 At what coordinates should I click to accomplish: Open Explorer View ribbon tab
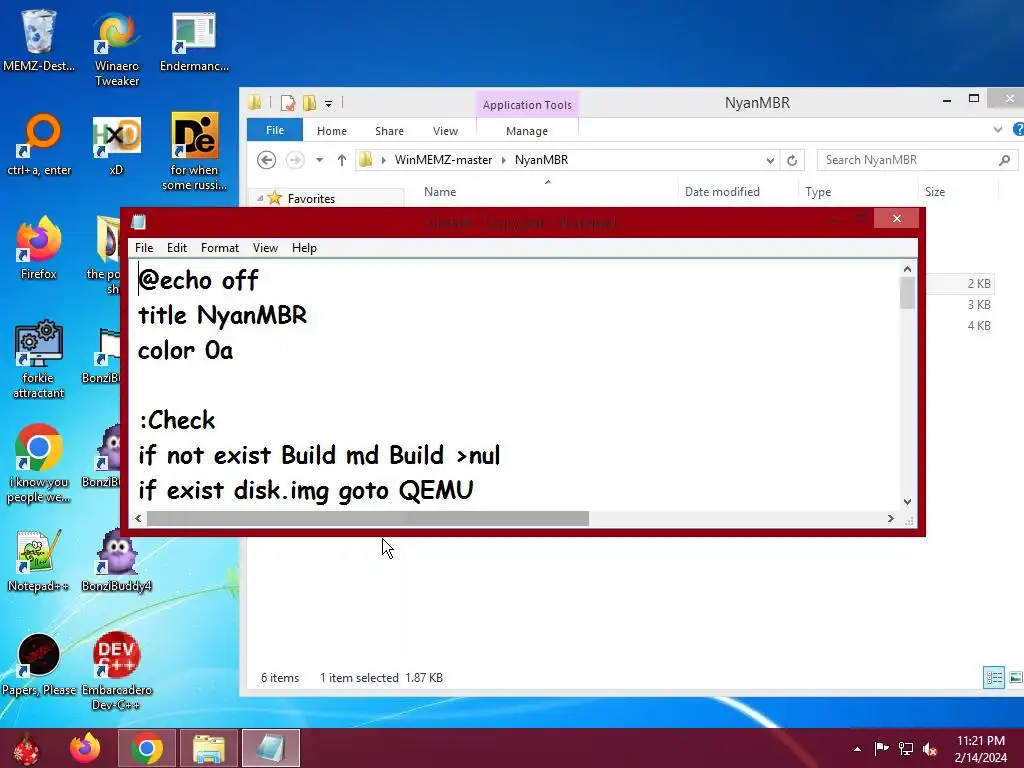coord(445,131)
